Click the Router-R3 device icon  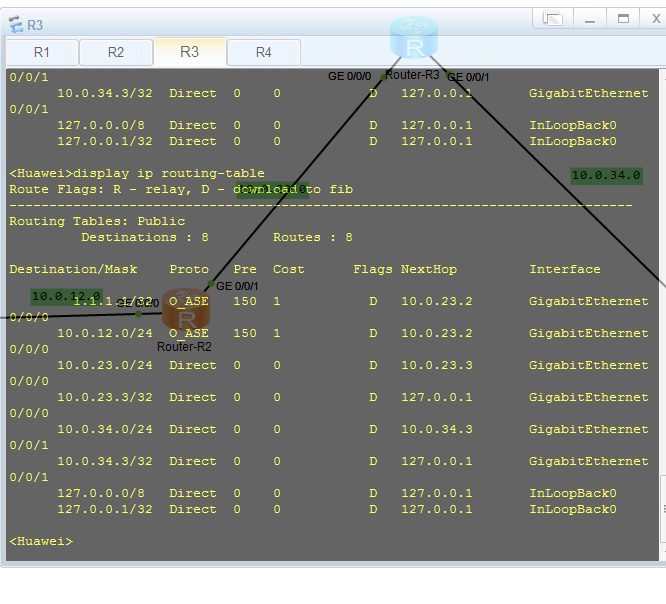[414, 37]
